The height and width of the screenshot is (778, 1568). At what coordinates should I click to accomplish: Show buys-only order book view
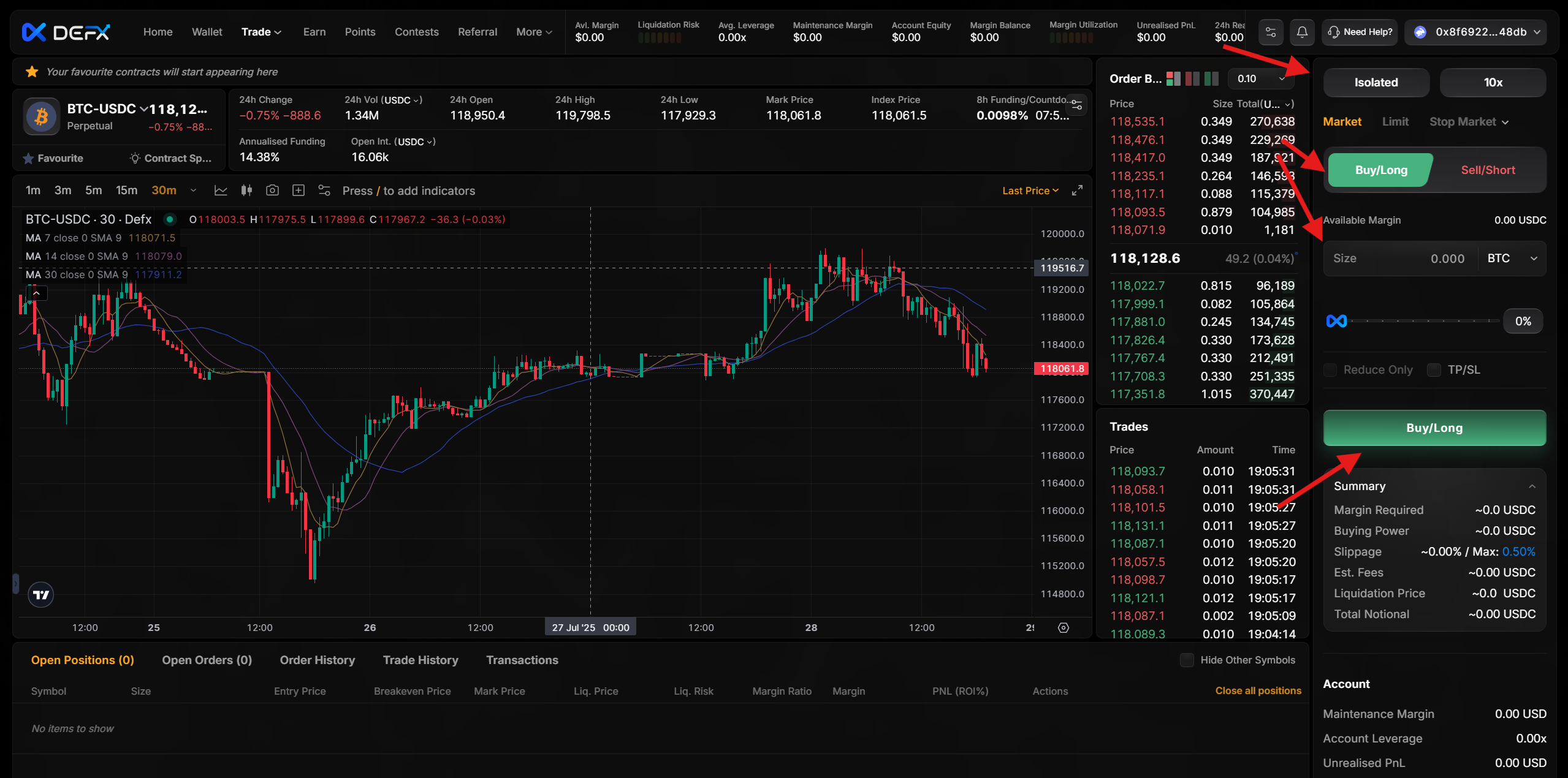(x=1211, y=78)
